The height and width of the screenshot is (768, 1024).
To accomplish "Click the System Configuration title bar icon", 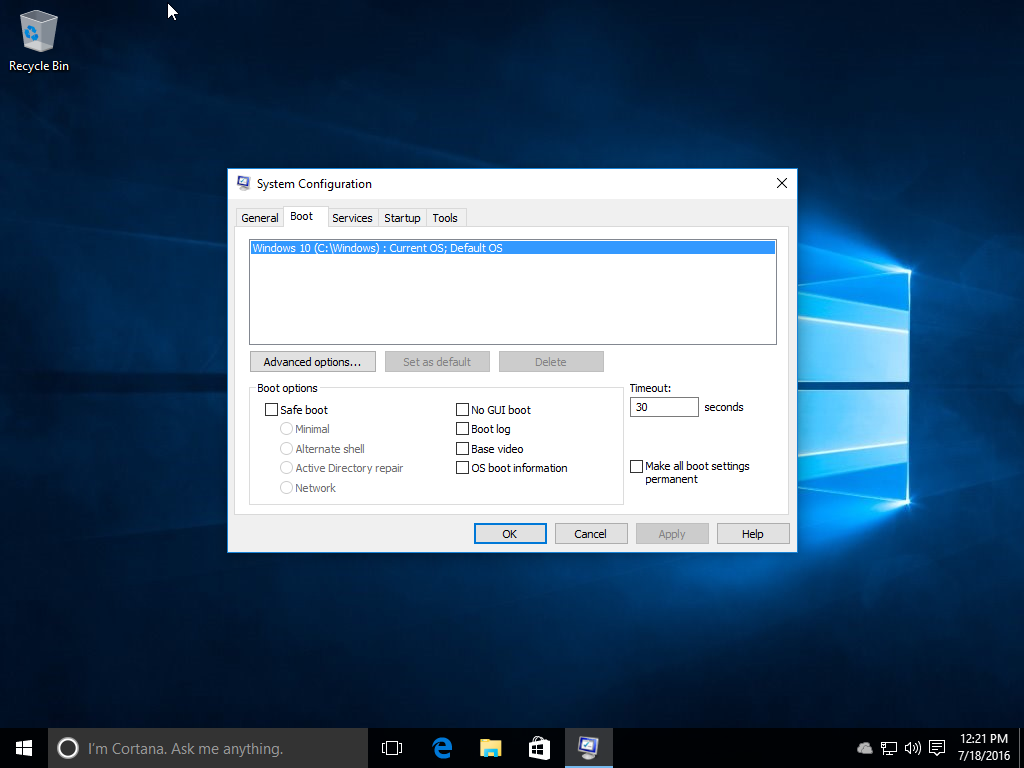I will (x=244, y=184).
